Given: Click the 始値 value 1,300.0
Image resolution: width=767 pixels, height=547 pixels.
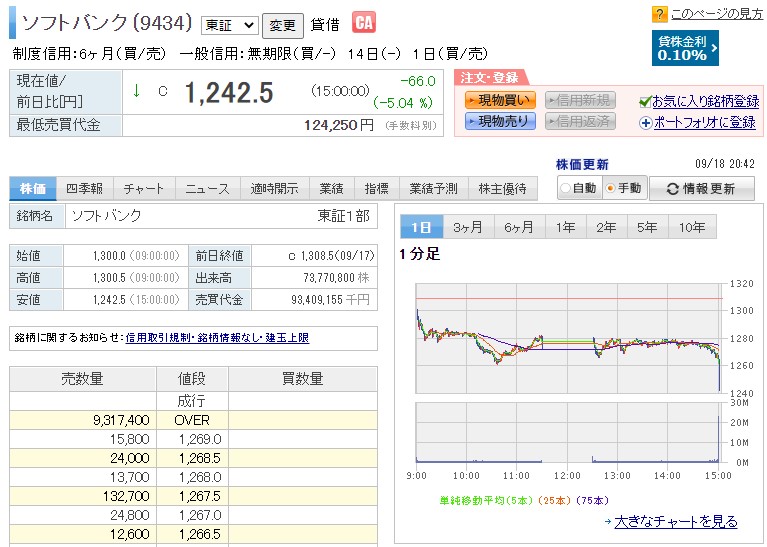Looking at the screenshot, I should point(109,256).
